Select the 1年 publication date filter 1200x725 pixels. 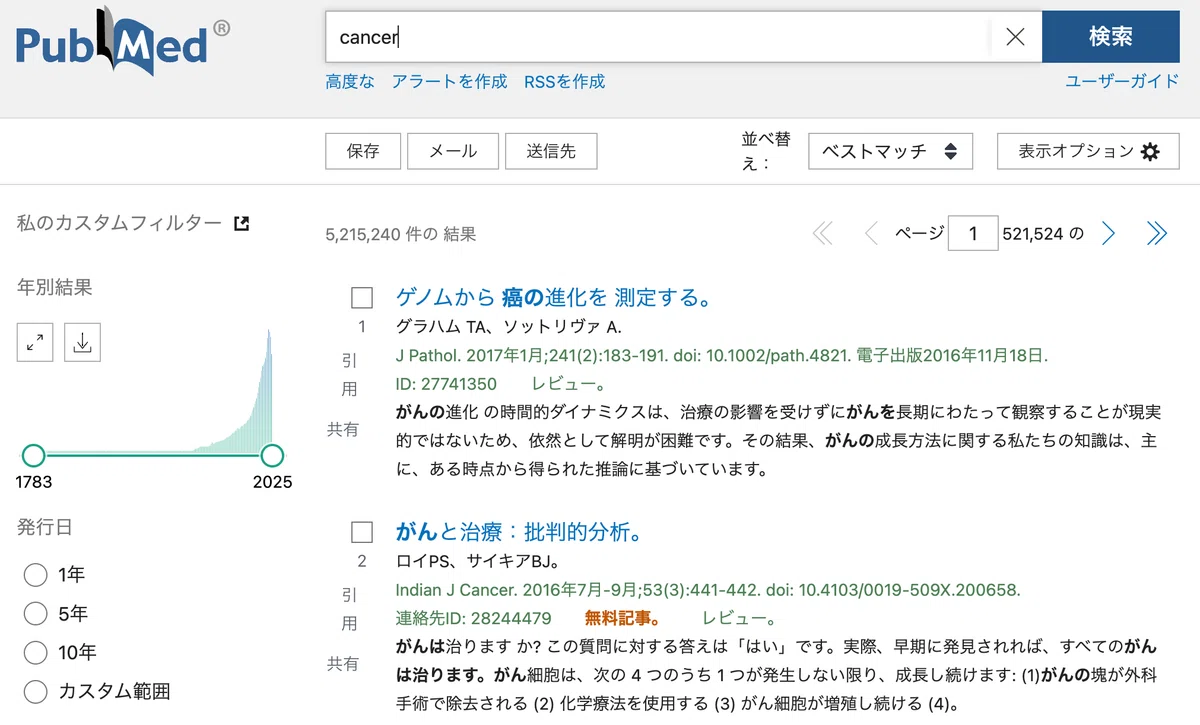(35, 575)
